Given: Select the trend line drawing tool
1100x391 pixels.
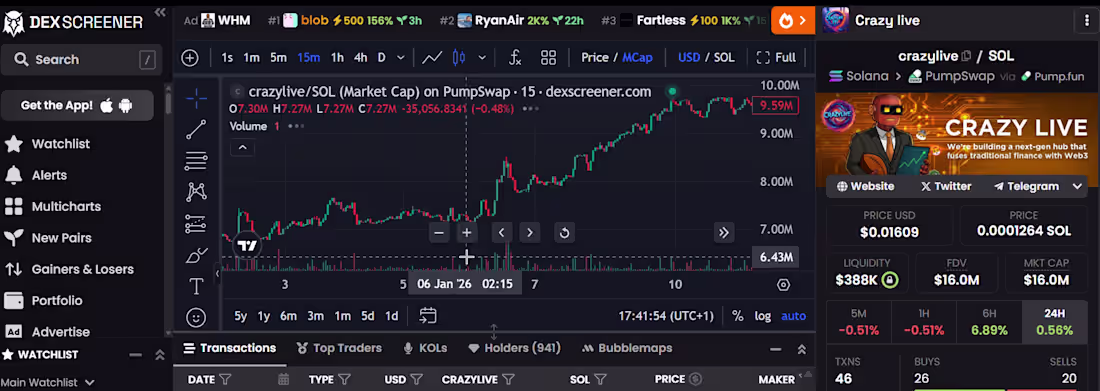Looking at the screenshot, I should (x=196, y=129).
